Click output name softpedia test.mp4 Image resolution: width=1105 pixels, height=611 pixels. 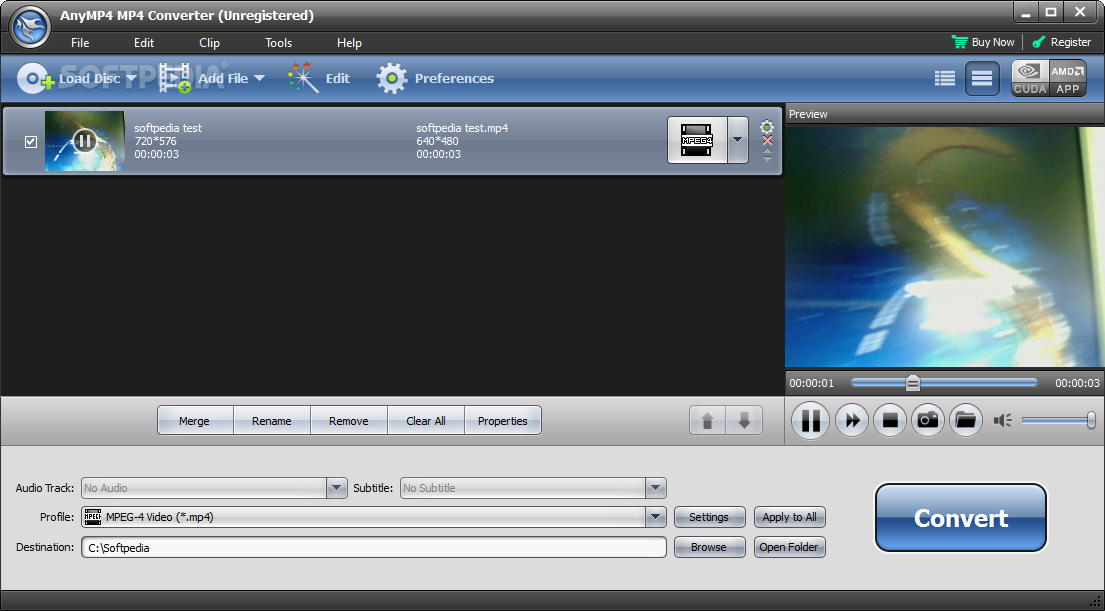(462, 128)
